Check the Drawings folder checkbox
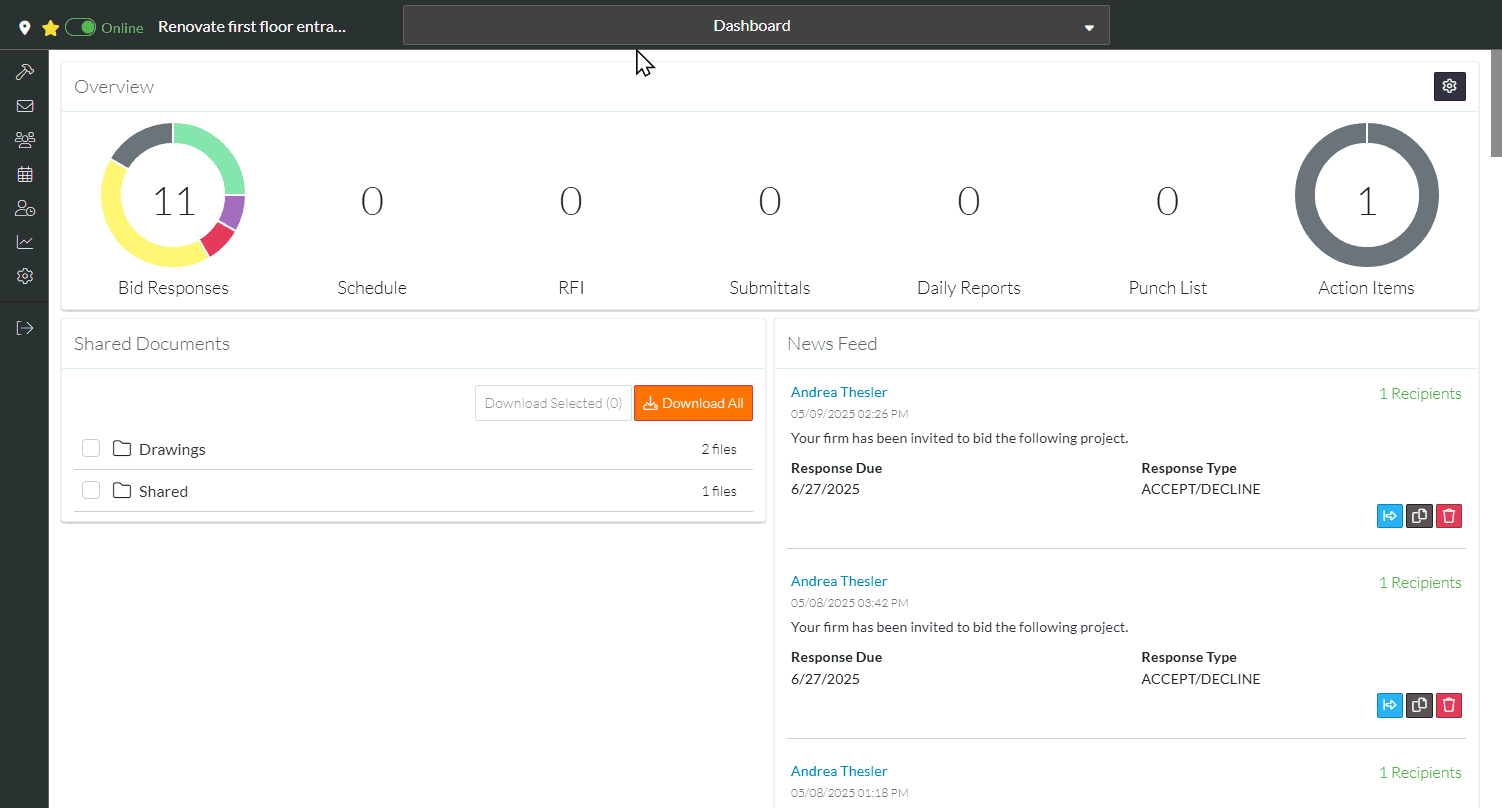 [91, 448]
